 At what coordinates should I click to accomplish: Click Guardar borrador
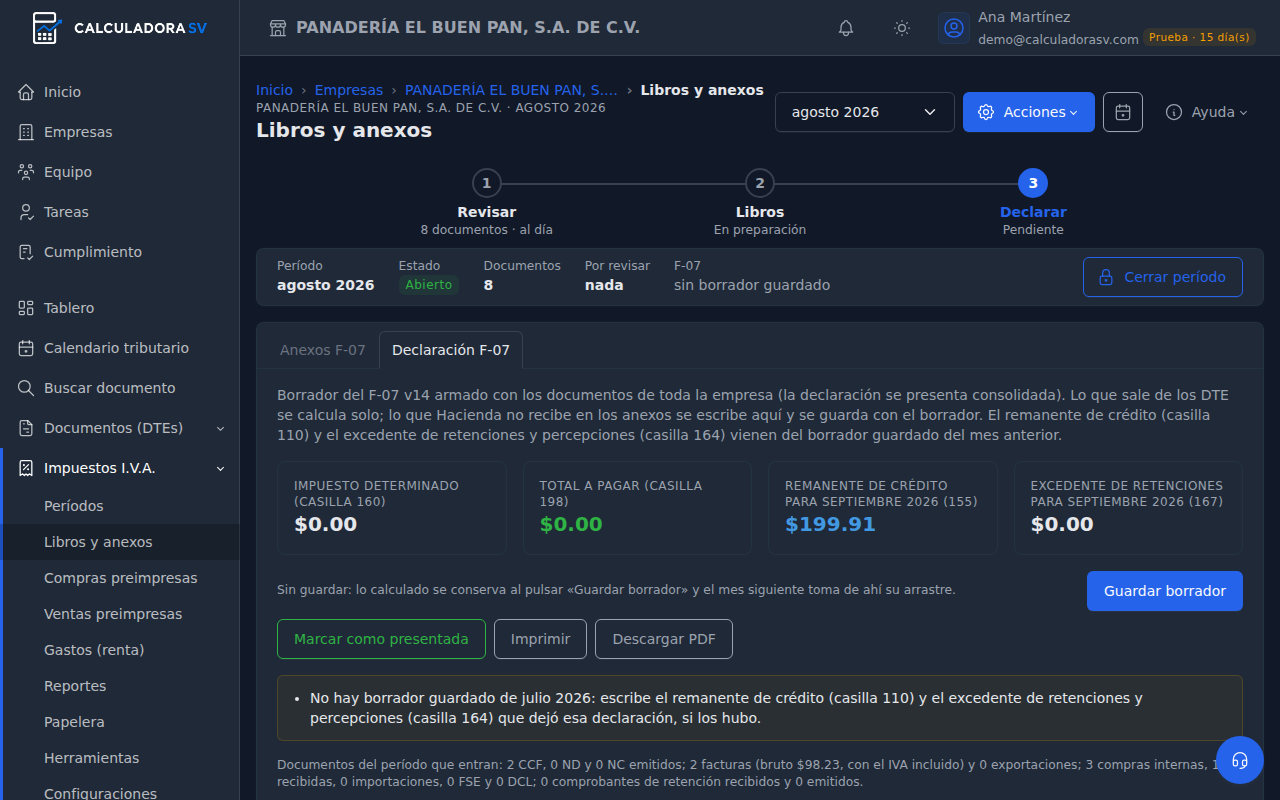coord(1165,591)
